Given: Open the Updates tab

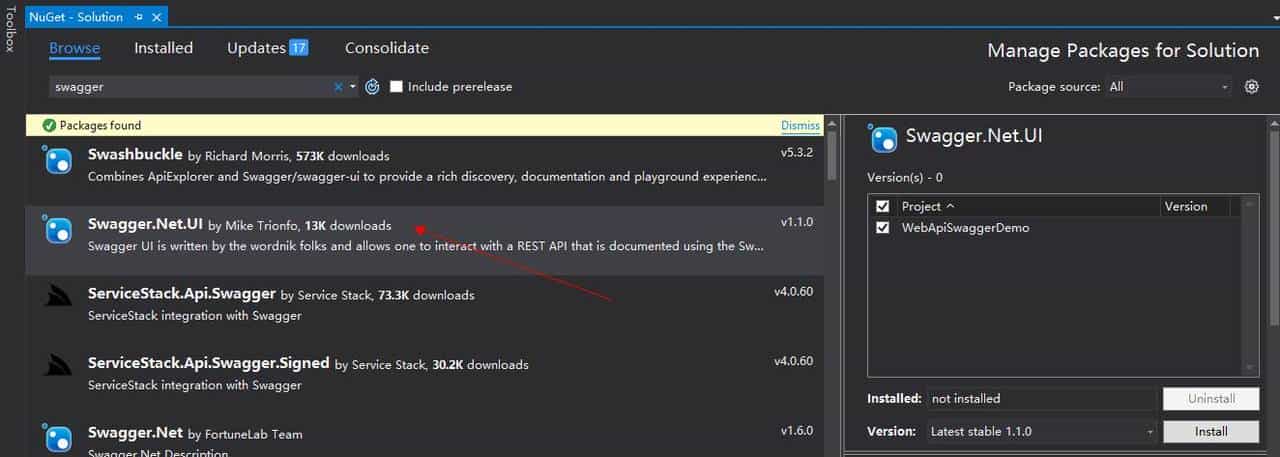Looking at the screenshot, I should pyautogui.click(x=267, y=48).
